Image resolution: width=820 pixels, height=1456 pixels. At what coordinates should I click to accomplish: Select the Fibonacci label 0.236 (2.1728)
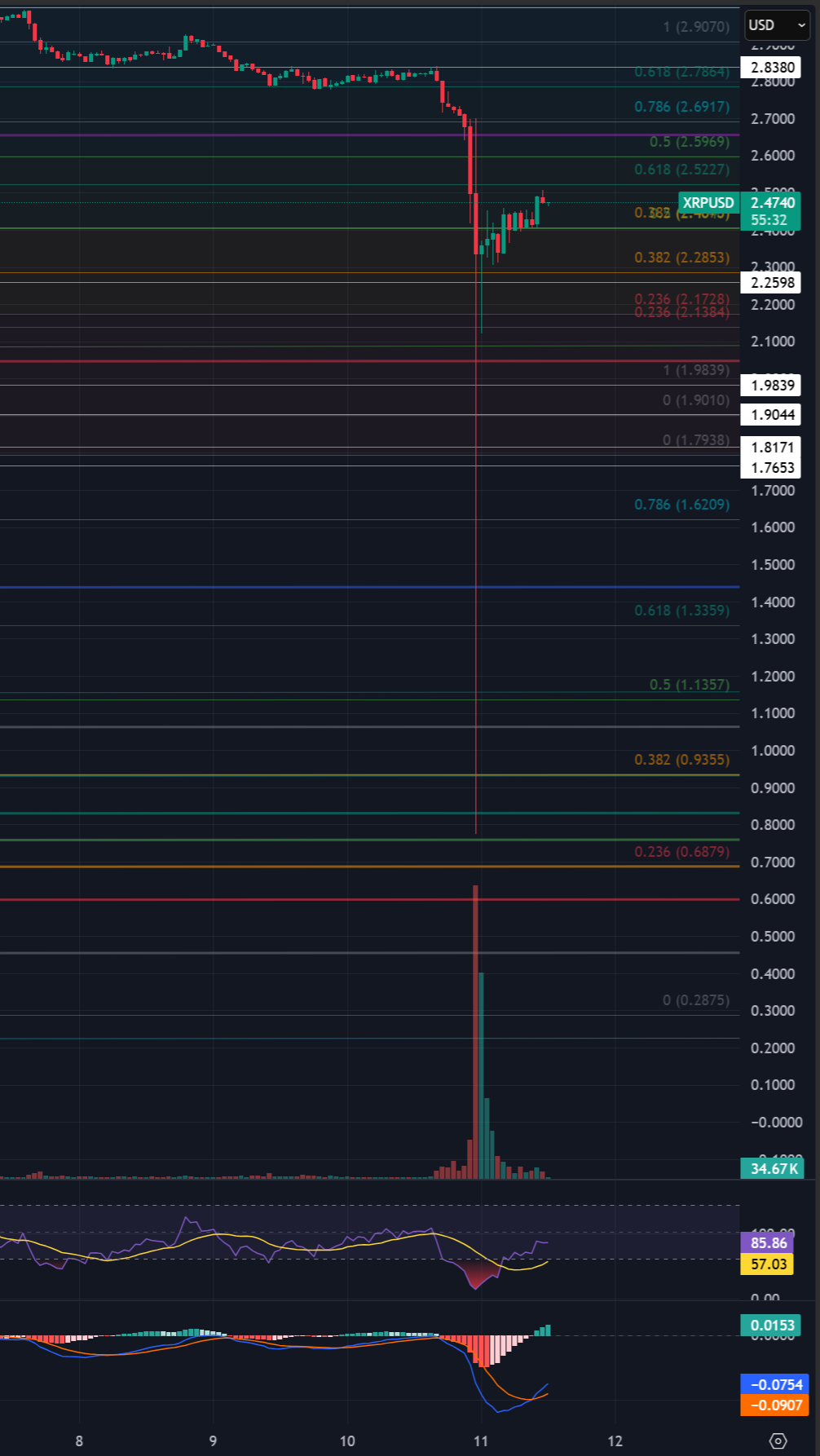[682, 299]
